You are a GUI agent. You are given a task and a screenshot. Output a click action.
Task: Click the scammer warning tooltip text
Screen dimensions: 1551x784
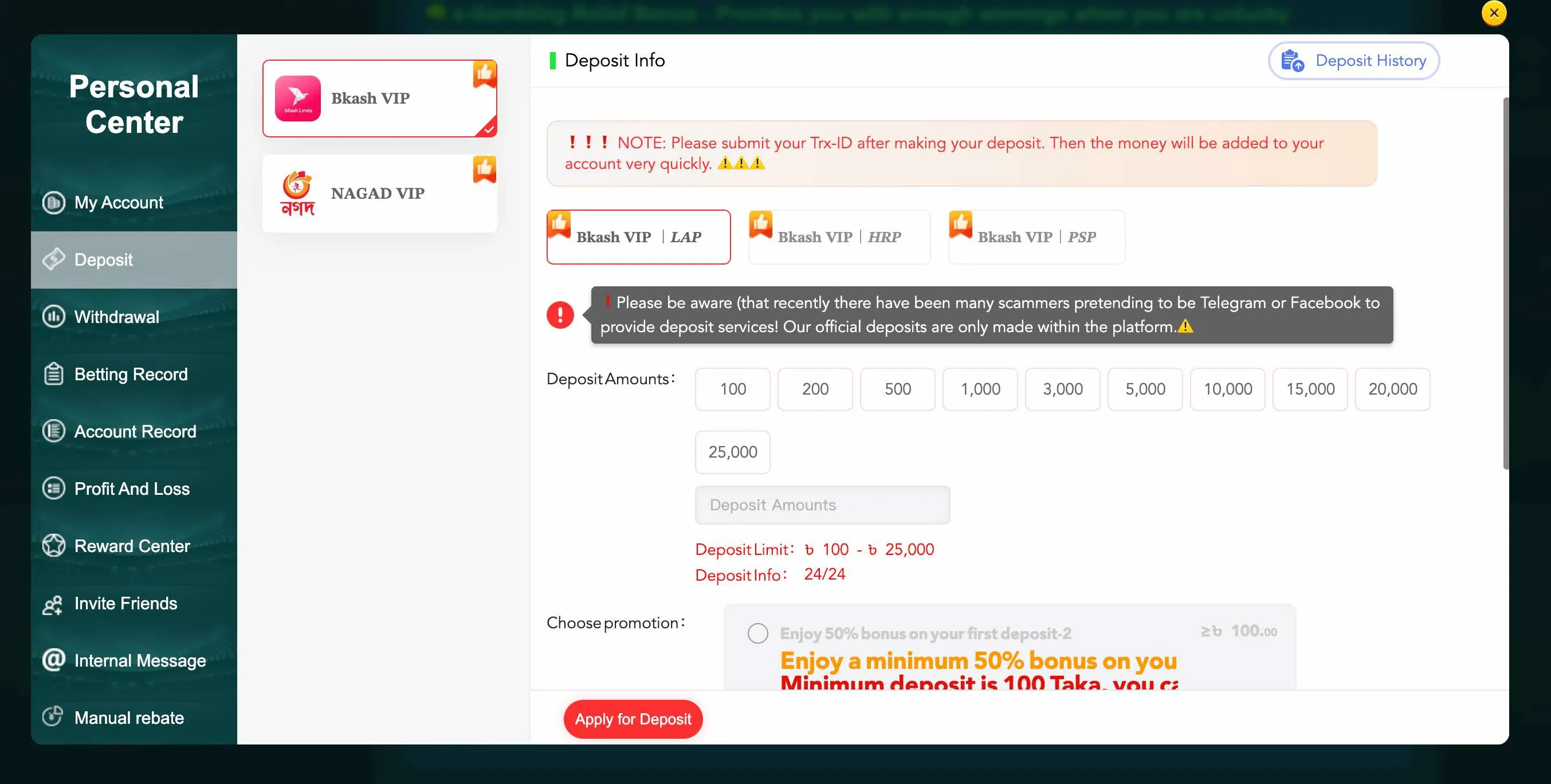pos(992,314)
